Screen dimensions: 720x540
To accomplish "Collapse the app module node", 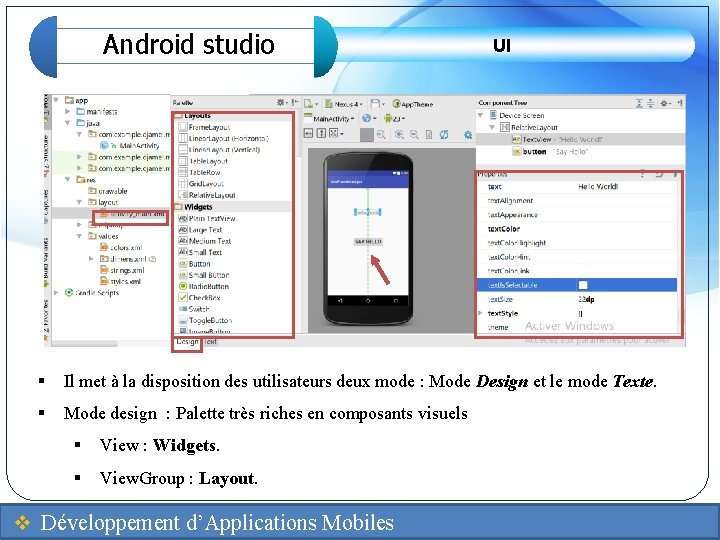I will (x=56, y=100).
